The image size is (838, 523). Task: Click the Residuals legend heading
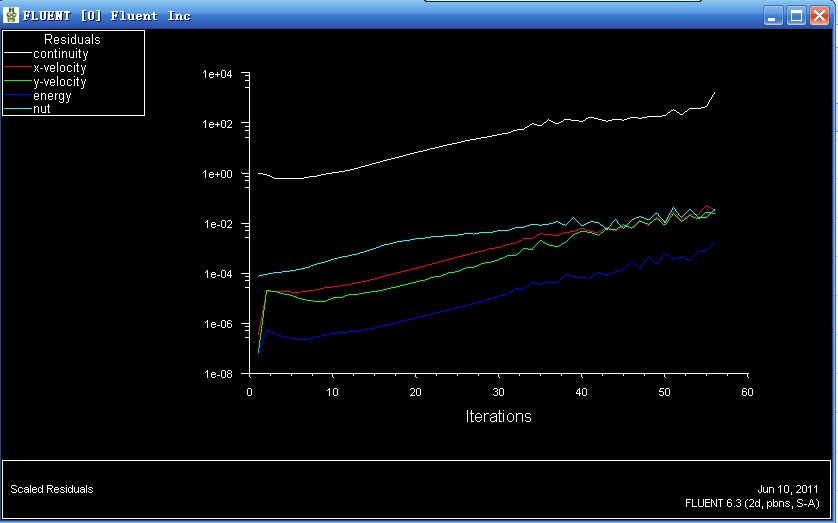[72, 40]
